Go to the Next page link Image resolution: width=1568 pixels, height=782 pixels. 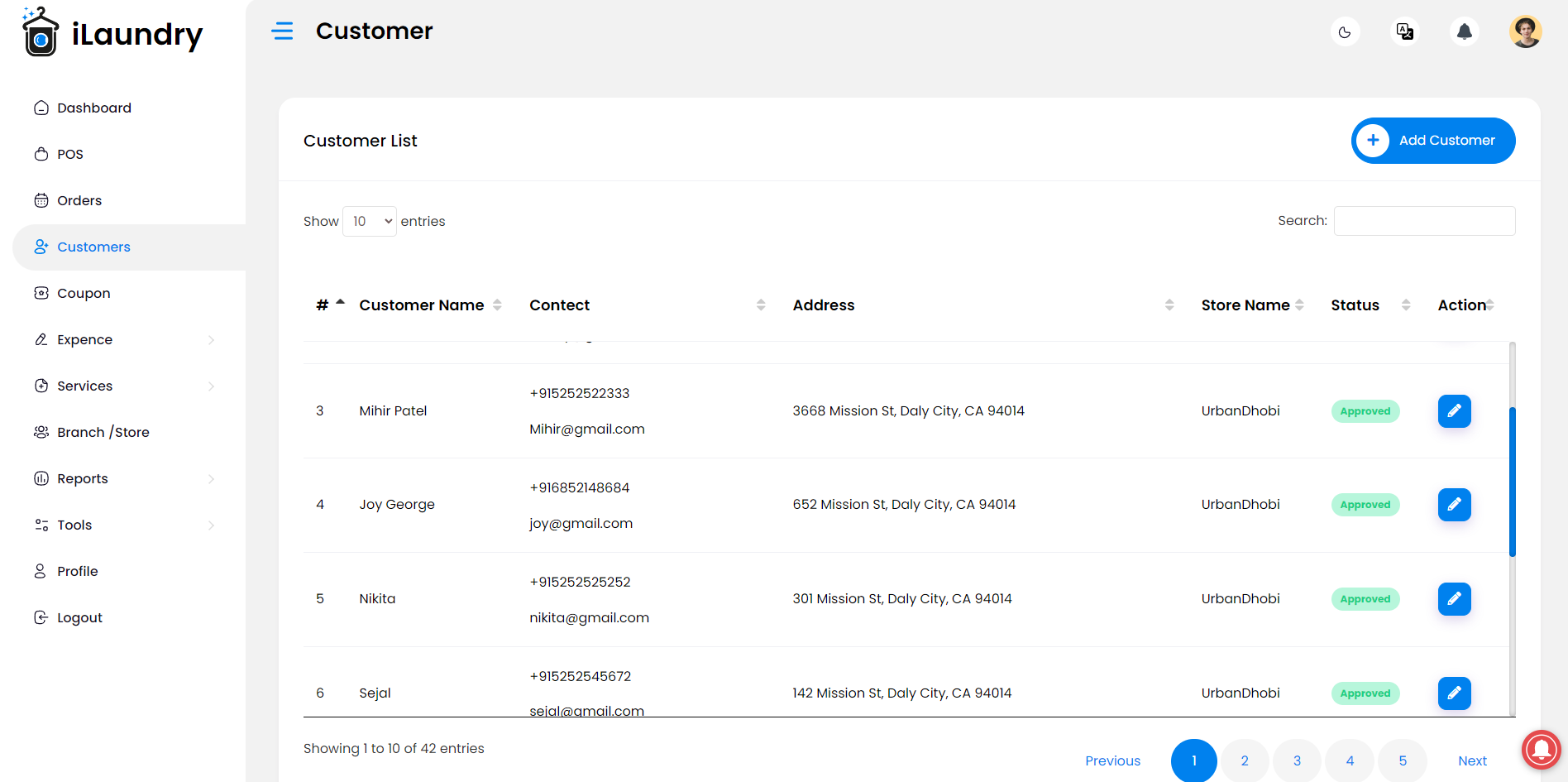click(x=1472, y=761)
